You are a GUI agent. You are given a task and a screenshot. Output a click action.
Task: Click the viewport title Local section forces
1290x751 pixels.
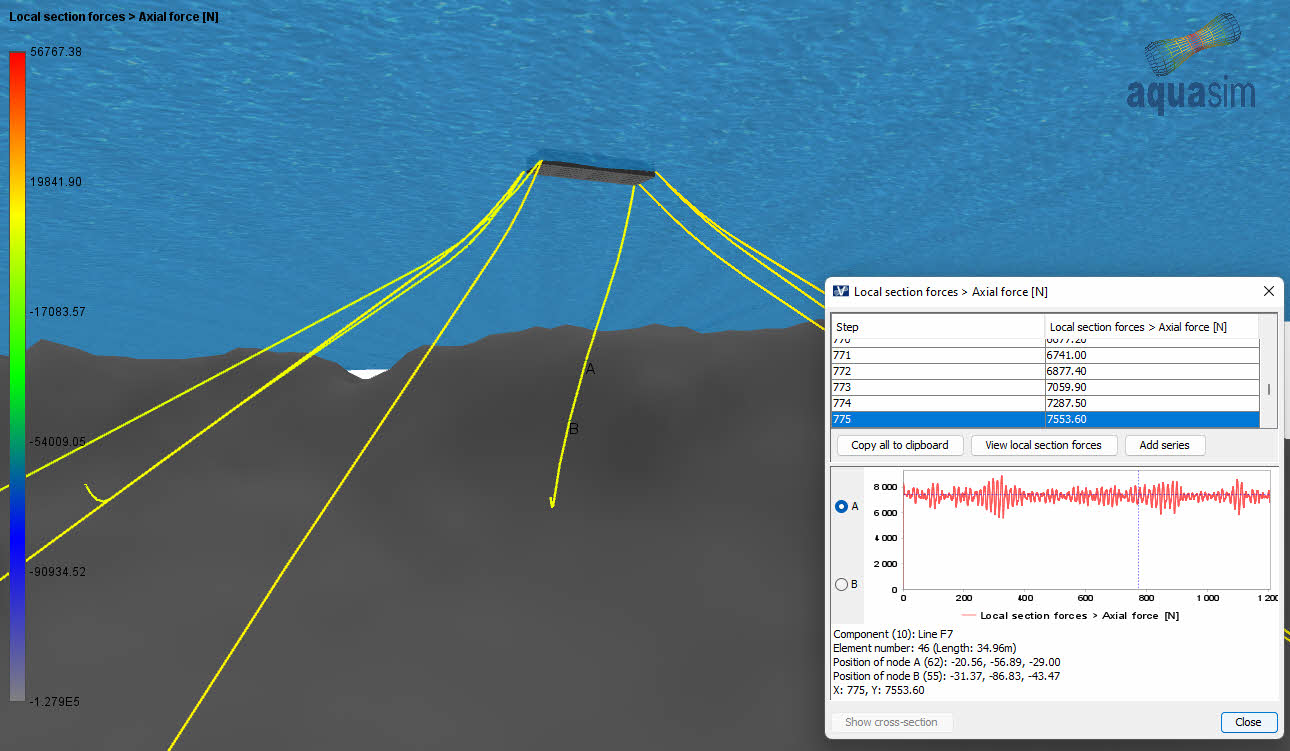click(x=114, y=17)
